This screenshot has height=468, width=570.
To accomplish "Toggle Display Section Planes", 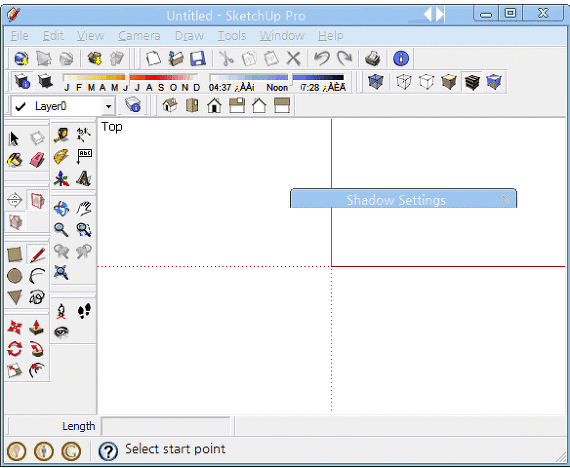I will (37, 200).
